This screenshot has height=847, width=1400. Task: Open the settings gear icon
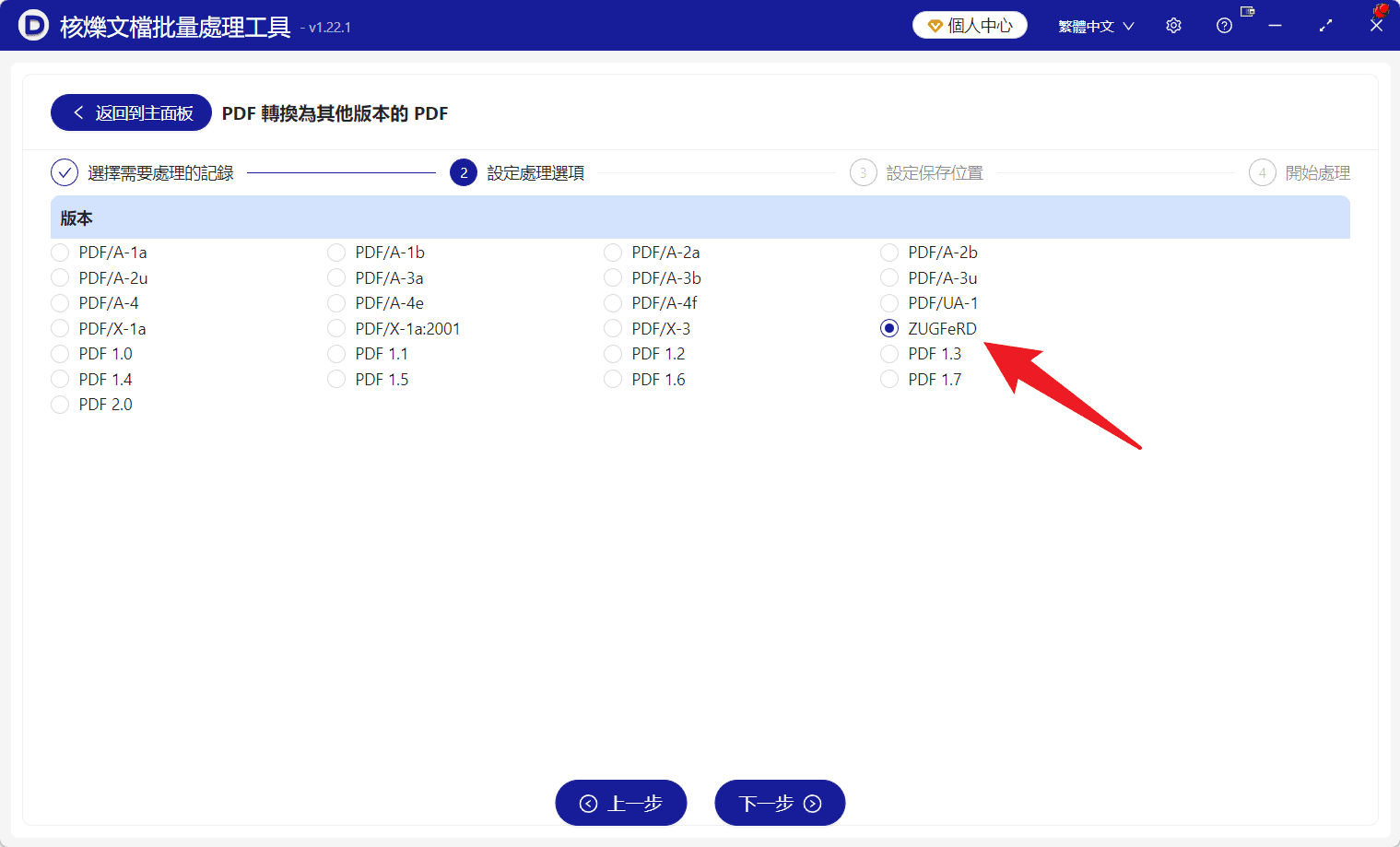[1173, 26]
